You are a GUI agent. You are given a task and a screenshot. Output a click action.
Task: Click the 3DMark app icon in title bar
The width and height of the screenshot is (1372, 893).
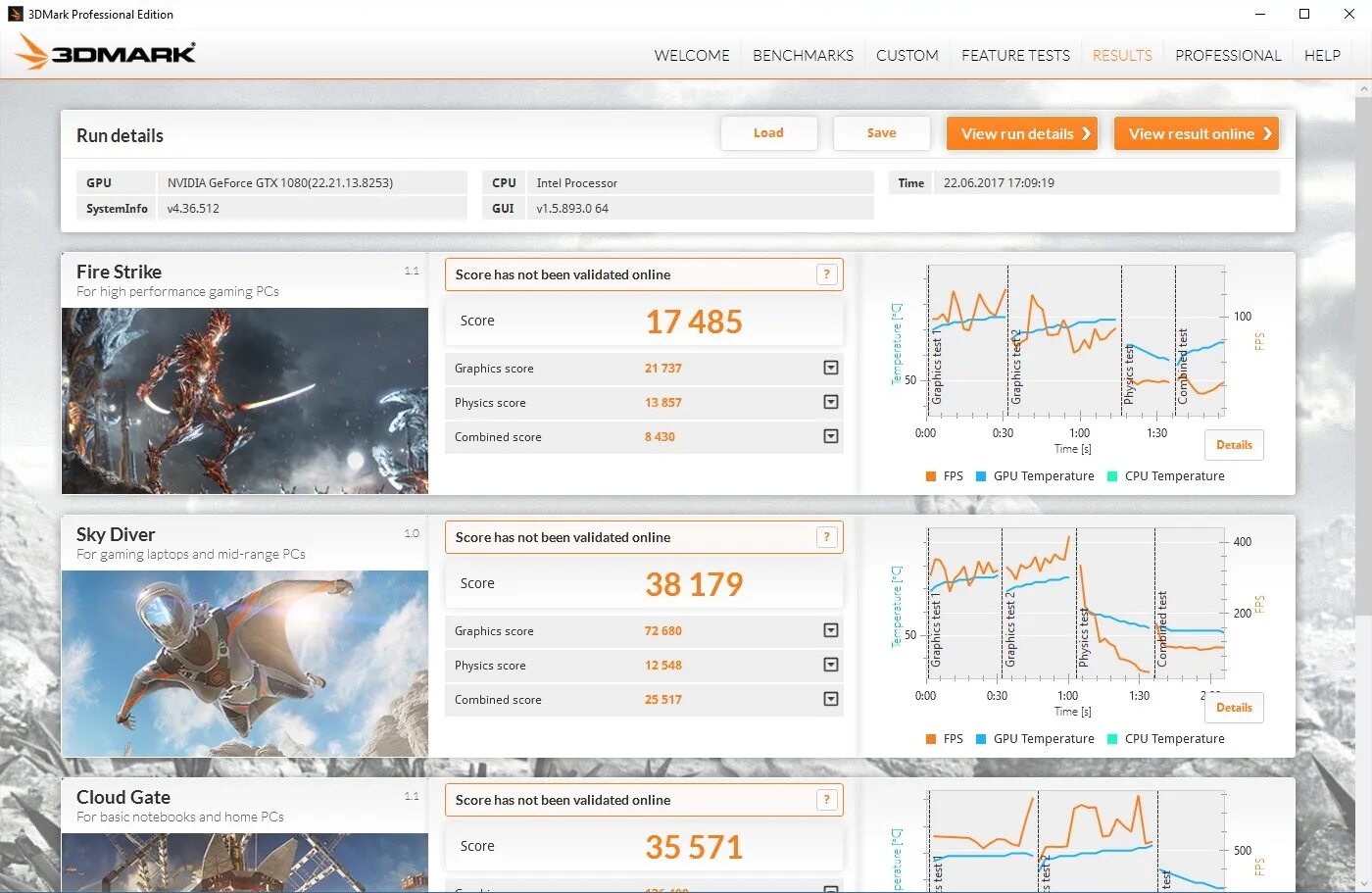click(15, 14)
